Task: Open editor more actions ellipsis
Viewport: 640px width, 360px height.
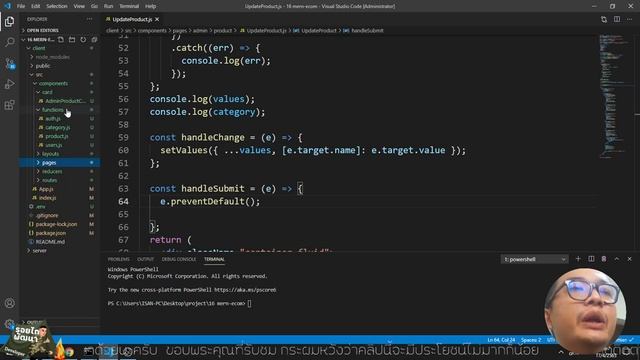Action: [x=629, y=19]
